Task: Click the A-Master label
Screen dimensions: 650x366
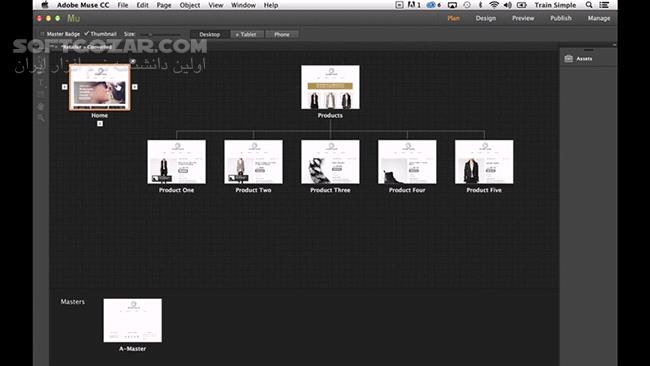Action: (x=133, y=349)
